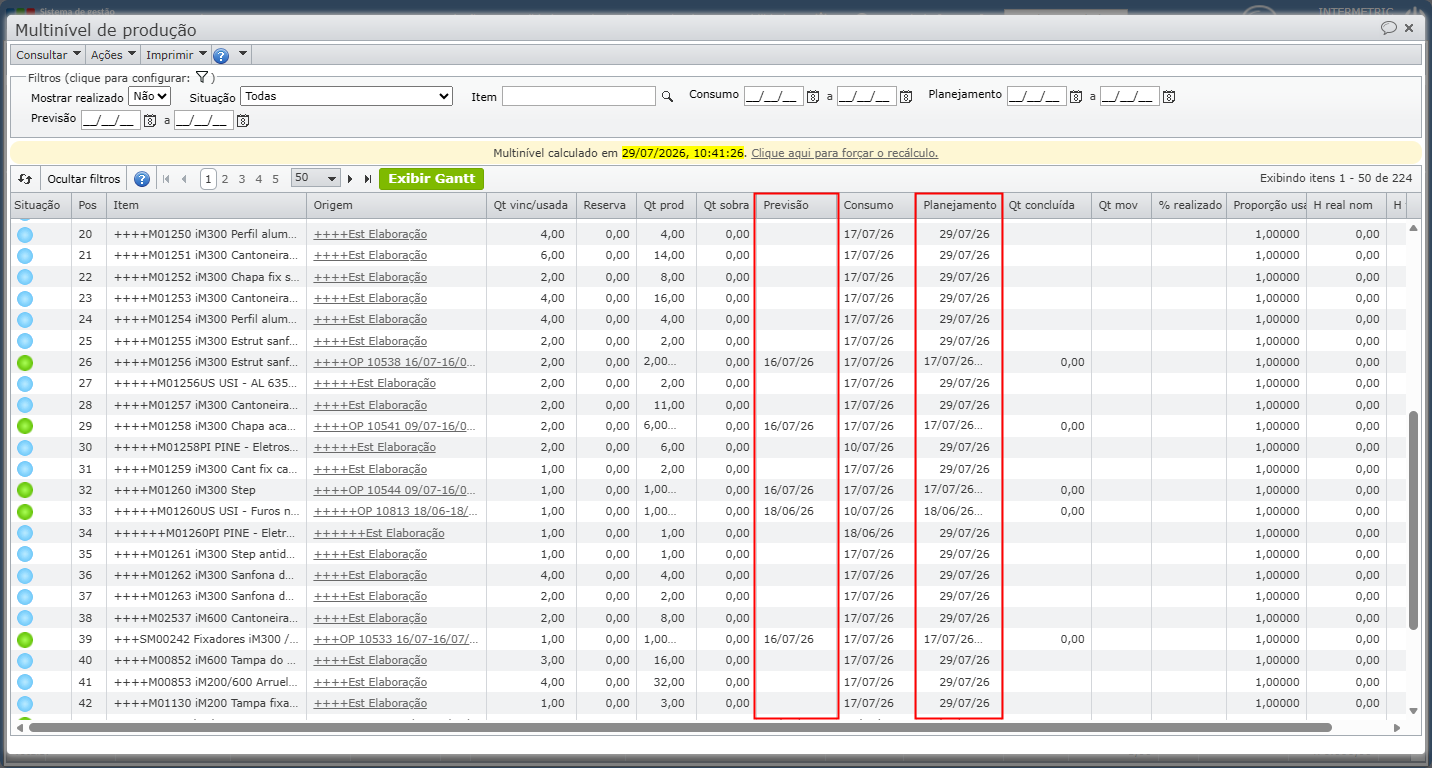The height and width of the screenshot is (768, 1432).
Task: Open the Imprimir menu
Action: 176,55
